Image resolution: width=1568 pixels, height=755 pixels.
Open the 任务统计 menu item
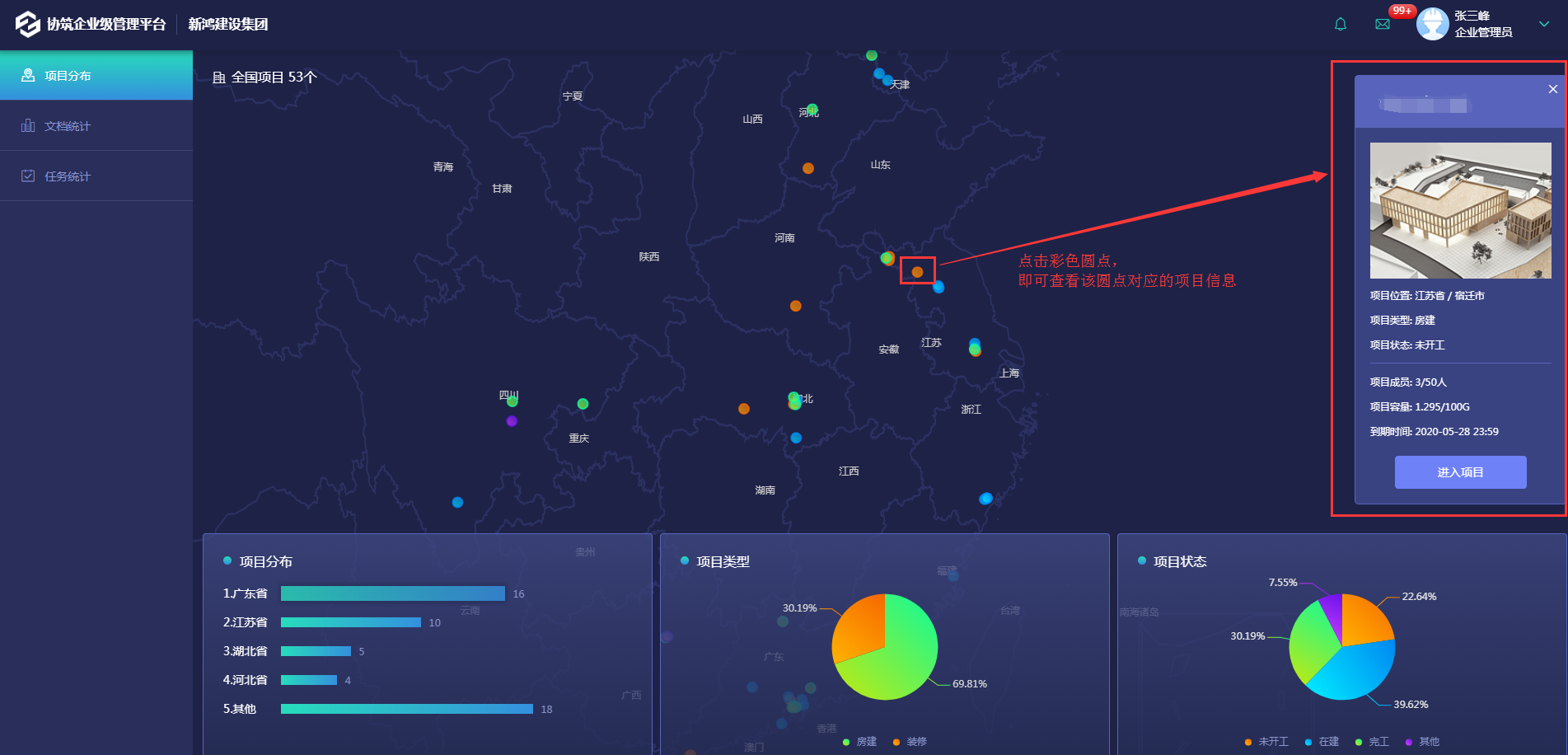coord(68,176)
